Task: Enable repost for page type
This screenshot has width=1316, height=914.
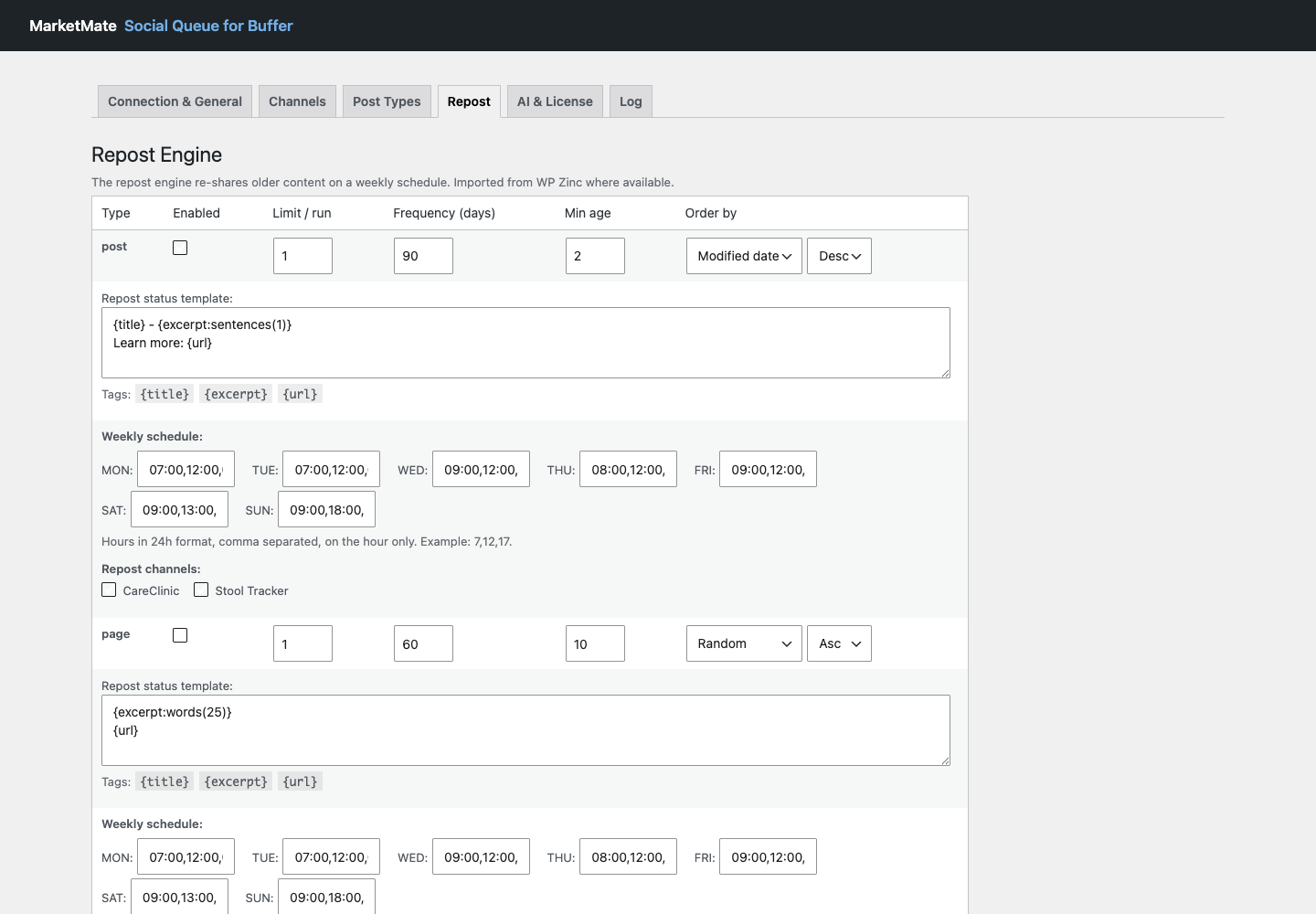Action: [x=180, y=635]
